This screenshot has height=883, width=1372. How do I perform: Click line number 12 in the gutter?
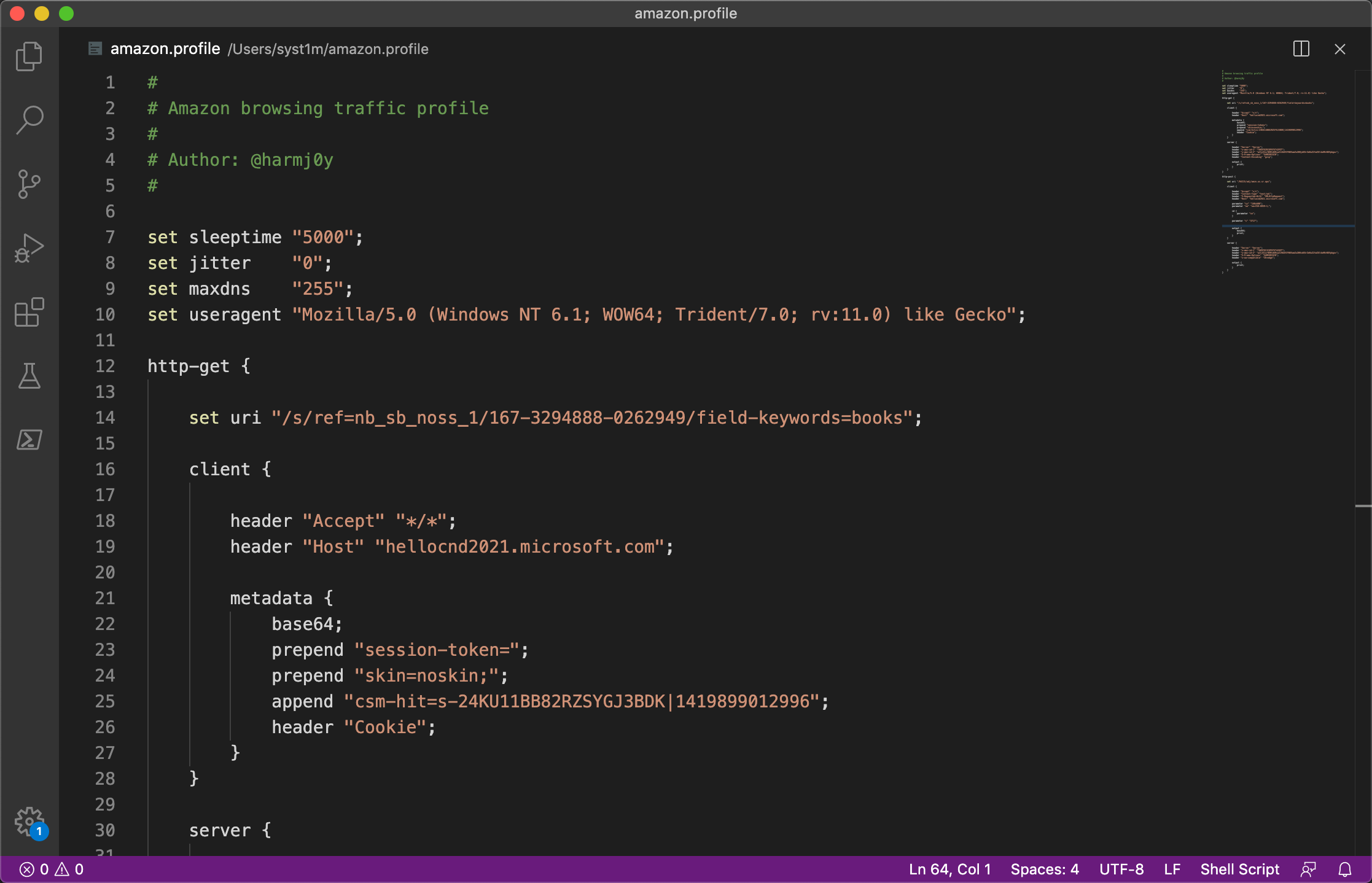(x=105, y=366)
